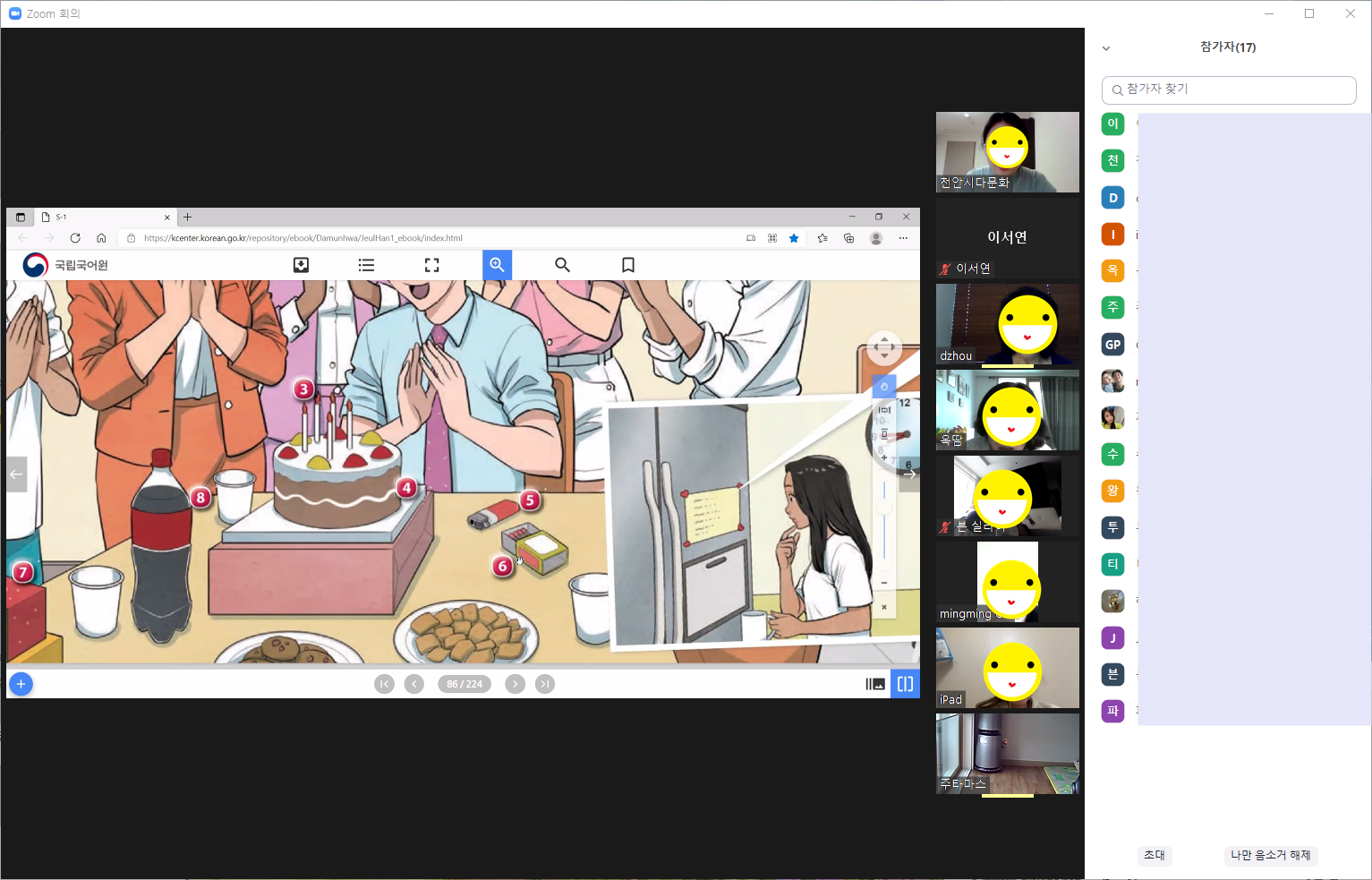Select the S-1 browser tab
Viewport: 1372px width, 880px height.
[x=105, y=218]
